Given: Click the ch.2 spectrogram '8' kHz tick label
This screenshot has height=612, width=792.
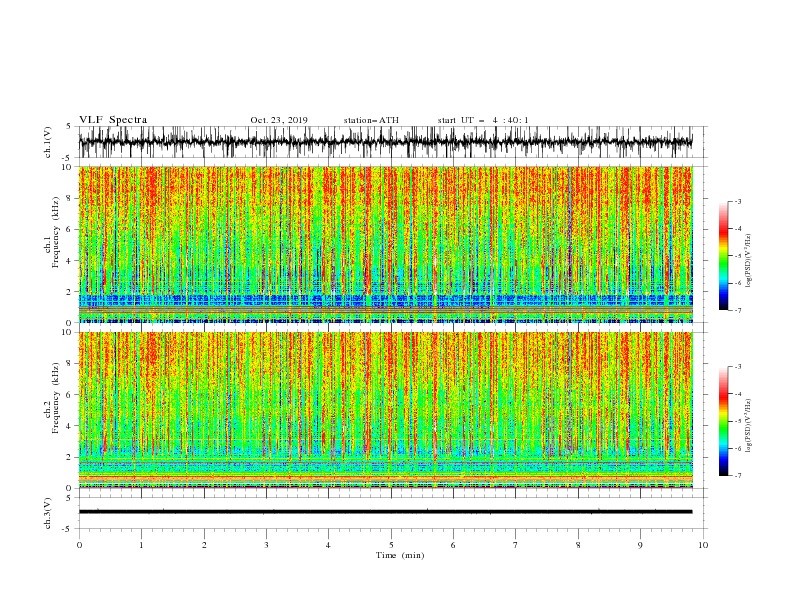Looking at the screenshot, I should click(70, 364).
